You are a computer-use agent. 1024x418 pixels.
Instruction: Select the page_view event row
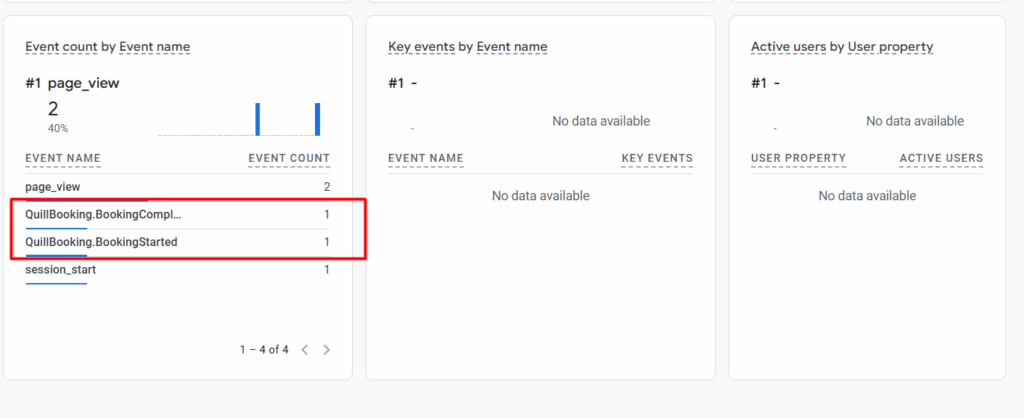[x=53, y=187]
